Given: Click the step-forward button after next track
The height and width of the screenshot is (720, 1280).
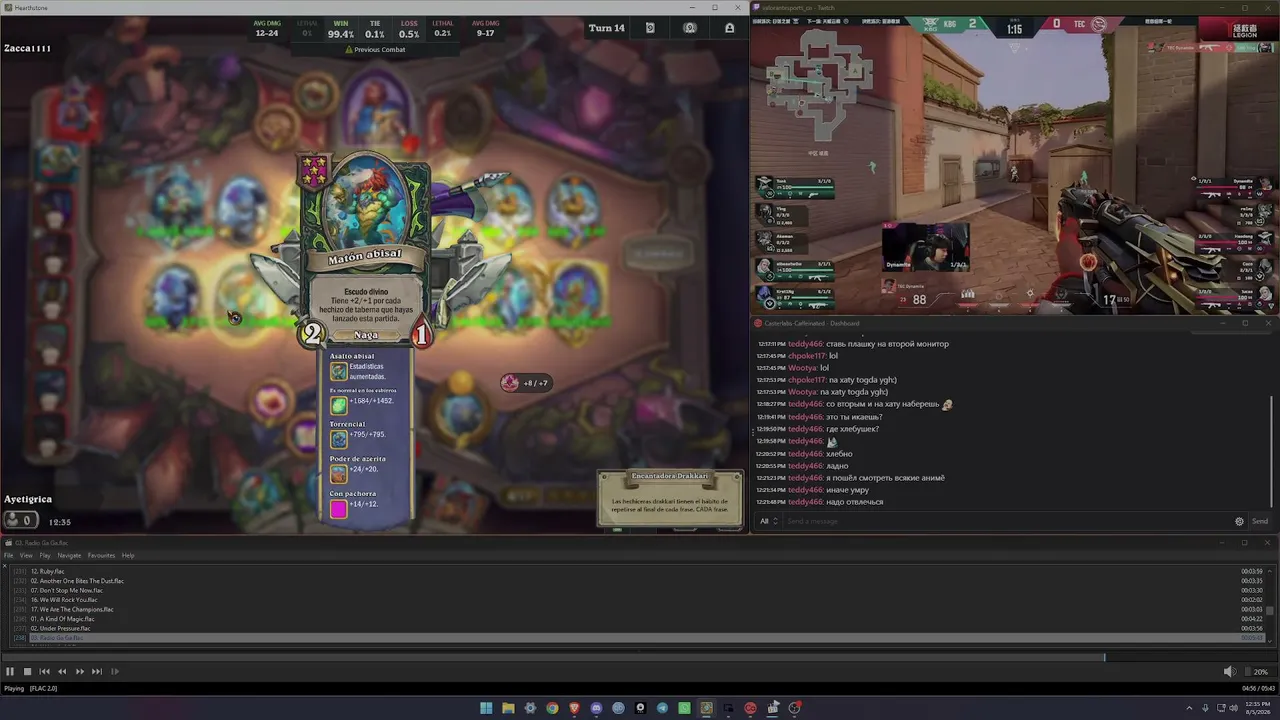Looking at the screenshot, I should 115,672.
